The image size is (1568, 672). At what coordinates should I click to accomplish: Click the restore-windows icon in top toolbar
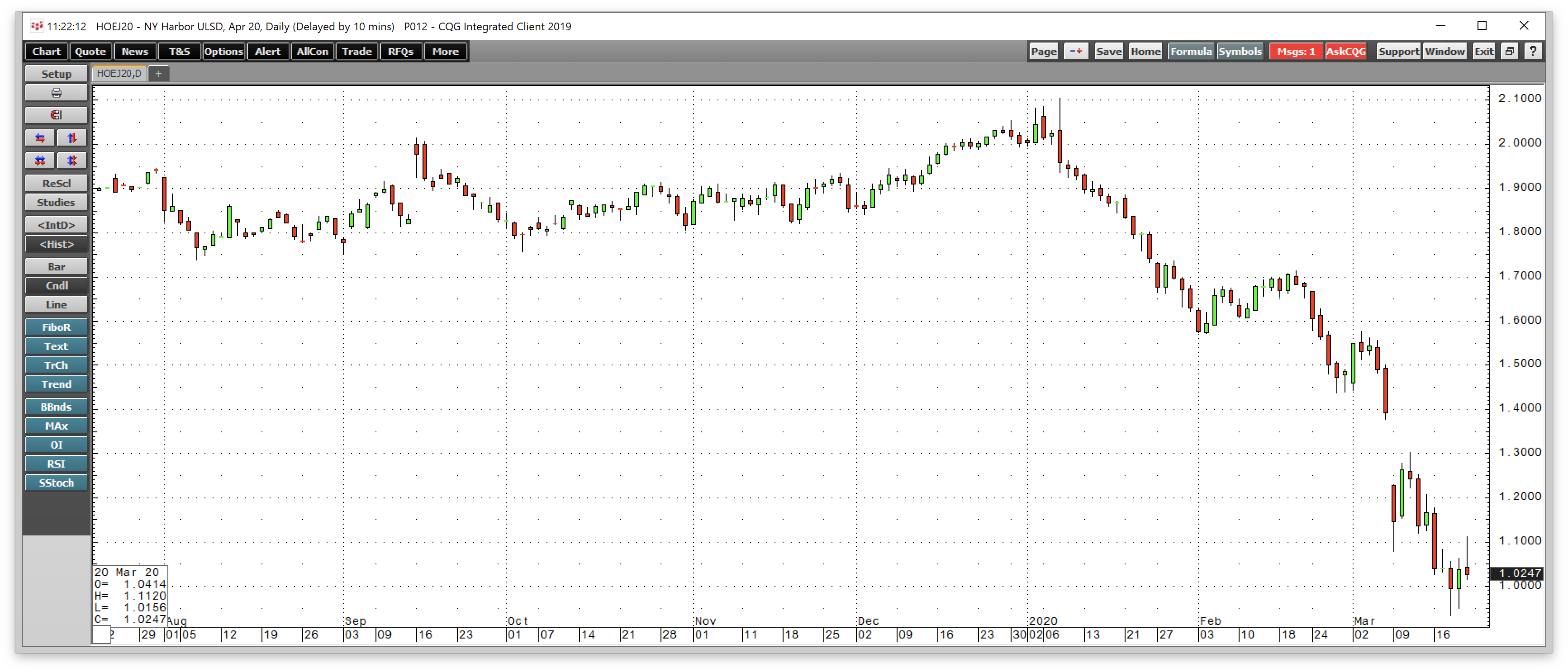click(x=1510, y=51)
